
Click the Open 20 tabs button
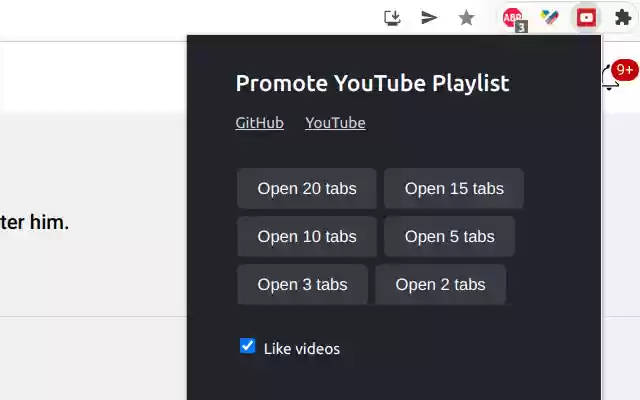click(x=307, y=189)
